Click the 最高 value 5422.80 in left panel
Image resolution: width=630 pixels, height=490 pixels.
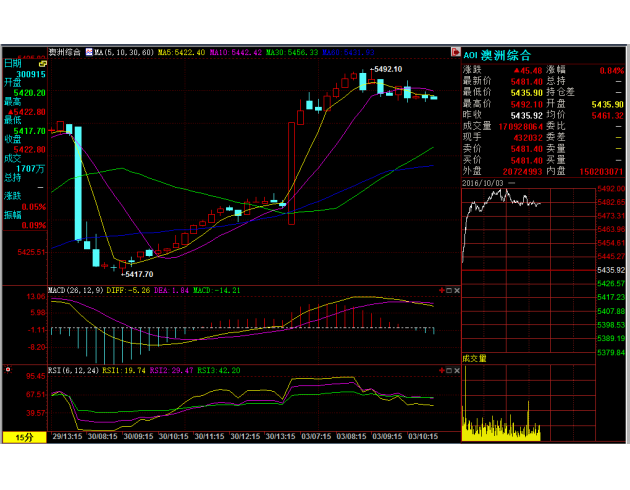click(27, 112)
